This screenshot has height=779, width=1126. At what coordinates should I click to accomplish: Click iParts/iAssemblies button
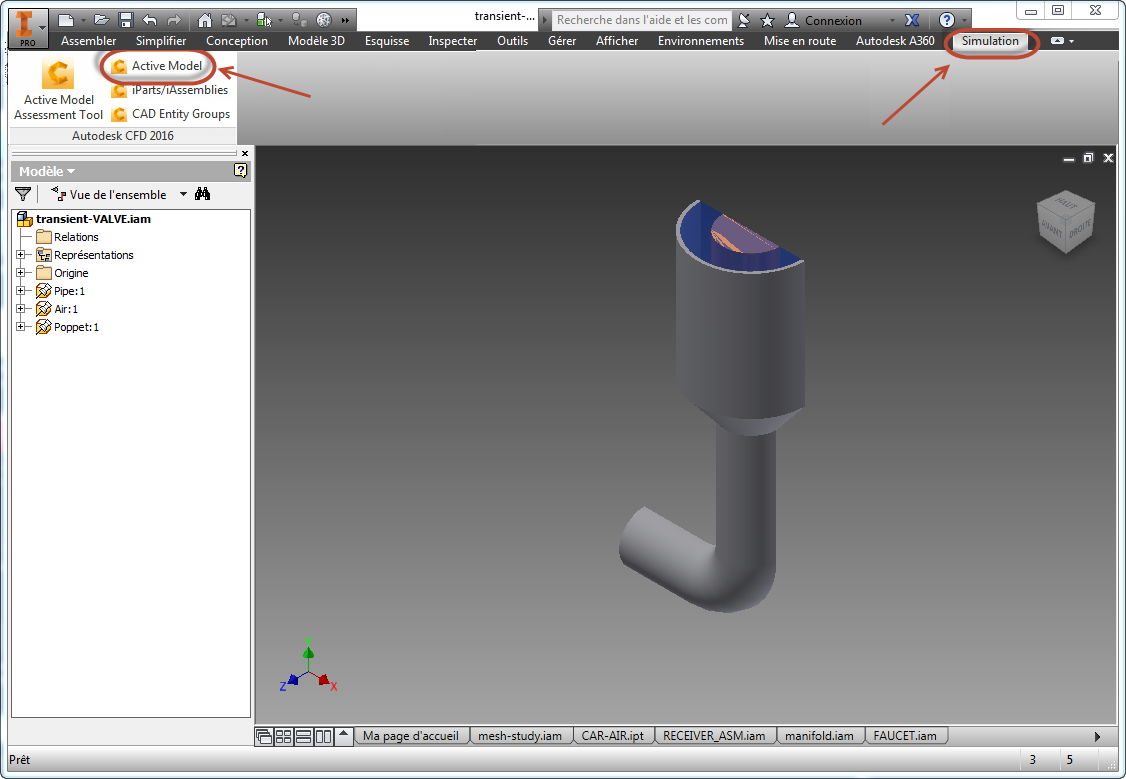[x=170, y=90]
